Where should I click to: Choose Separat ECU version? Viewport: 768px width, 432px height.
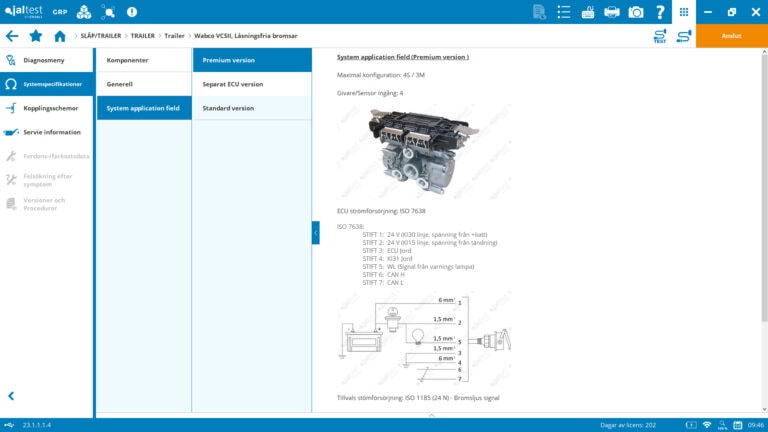[x=252, y=84]
